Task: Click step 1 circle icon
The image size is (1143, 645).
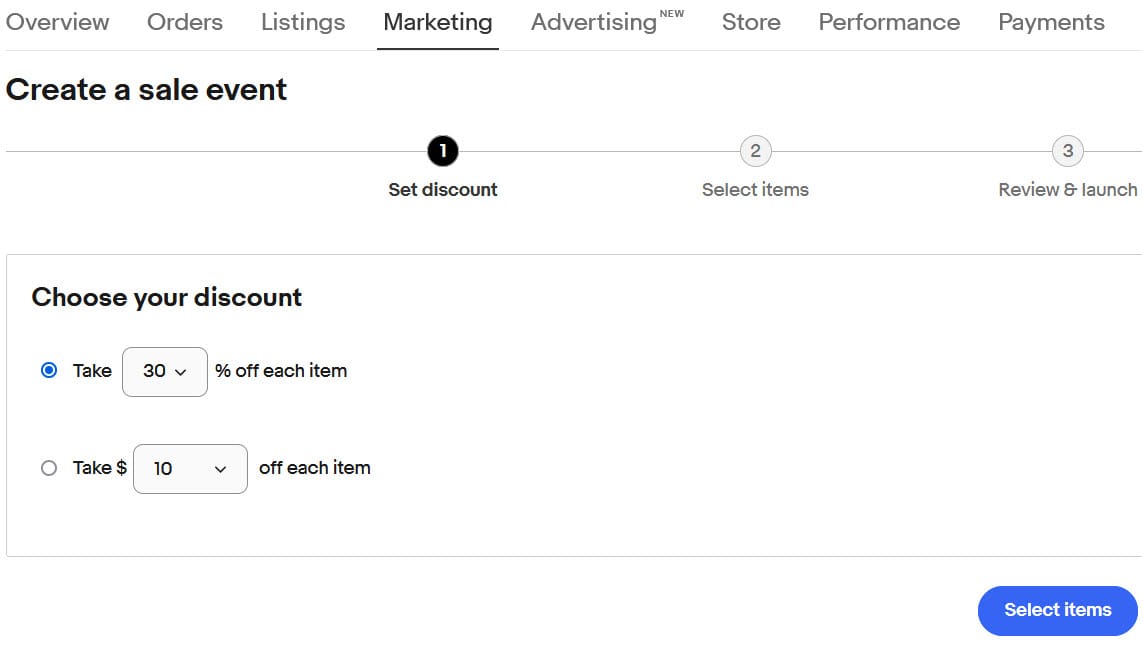Action: (x=442, y=152)
